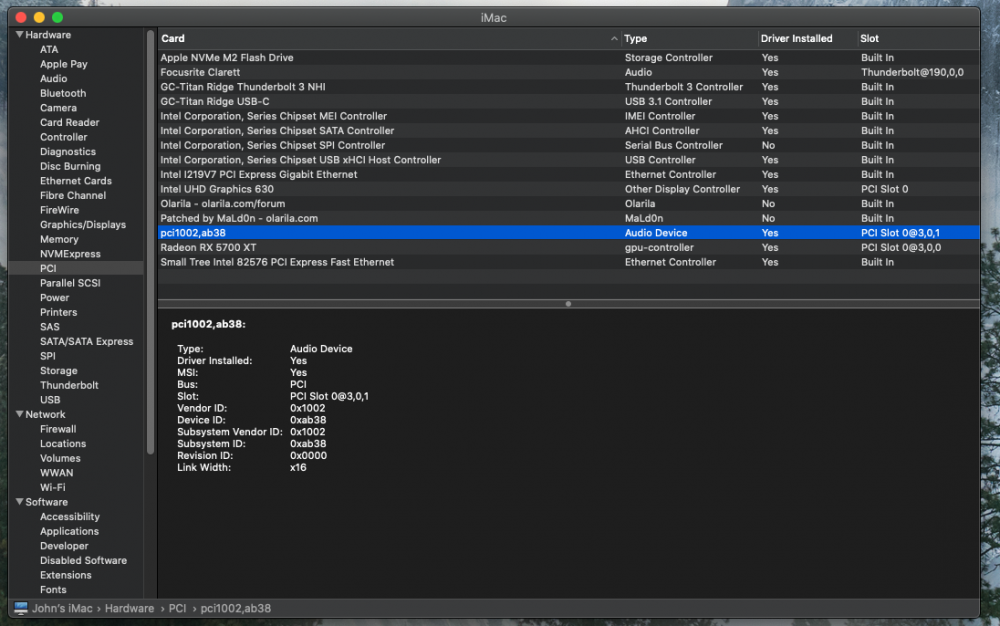The image size is (1000, 626).
Task: Select the Focusrite Clarett card row
Action: coord(568,72)
